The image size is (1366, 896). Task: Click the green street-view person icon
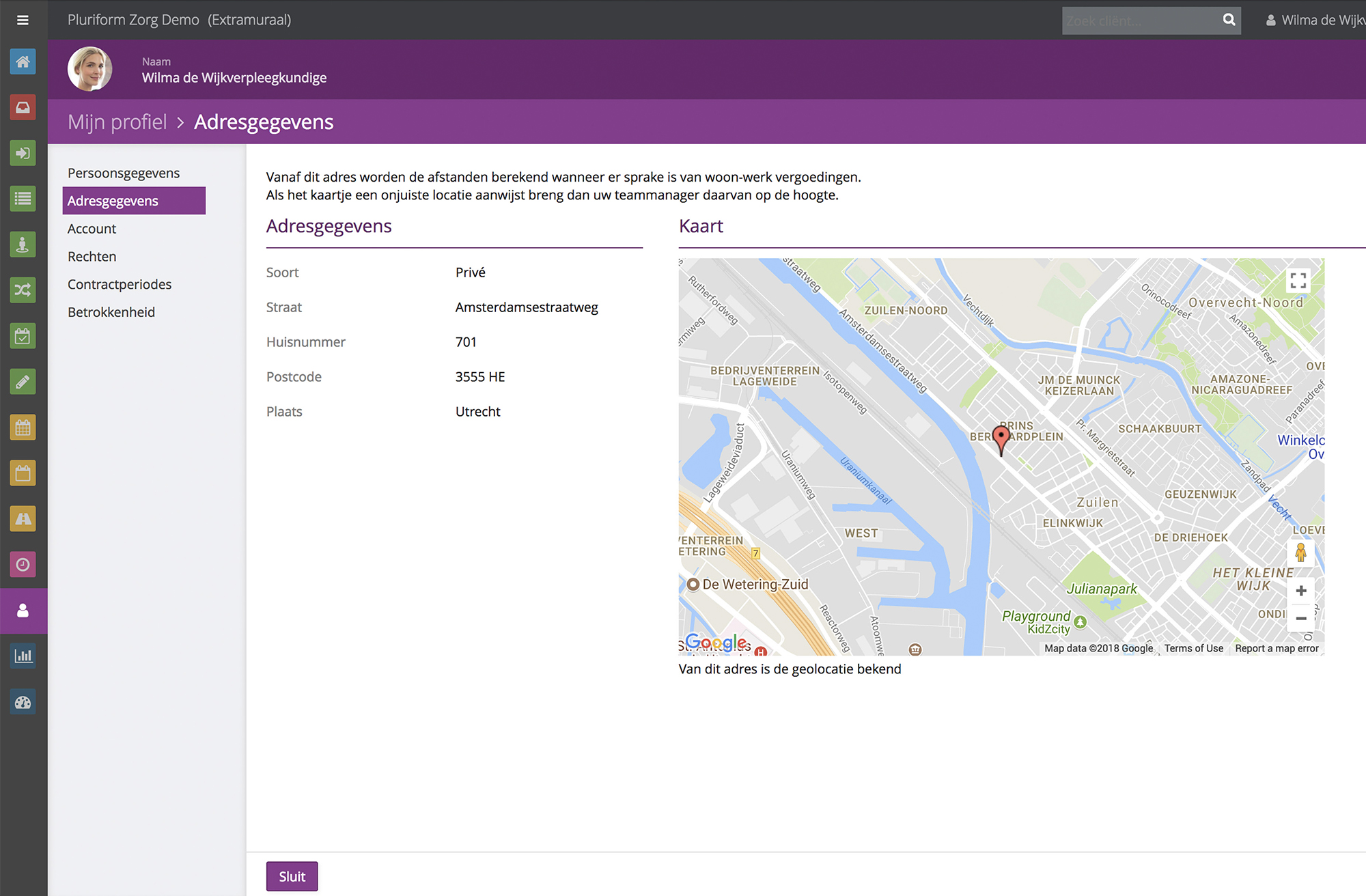(x=23, y=244)
